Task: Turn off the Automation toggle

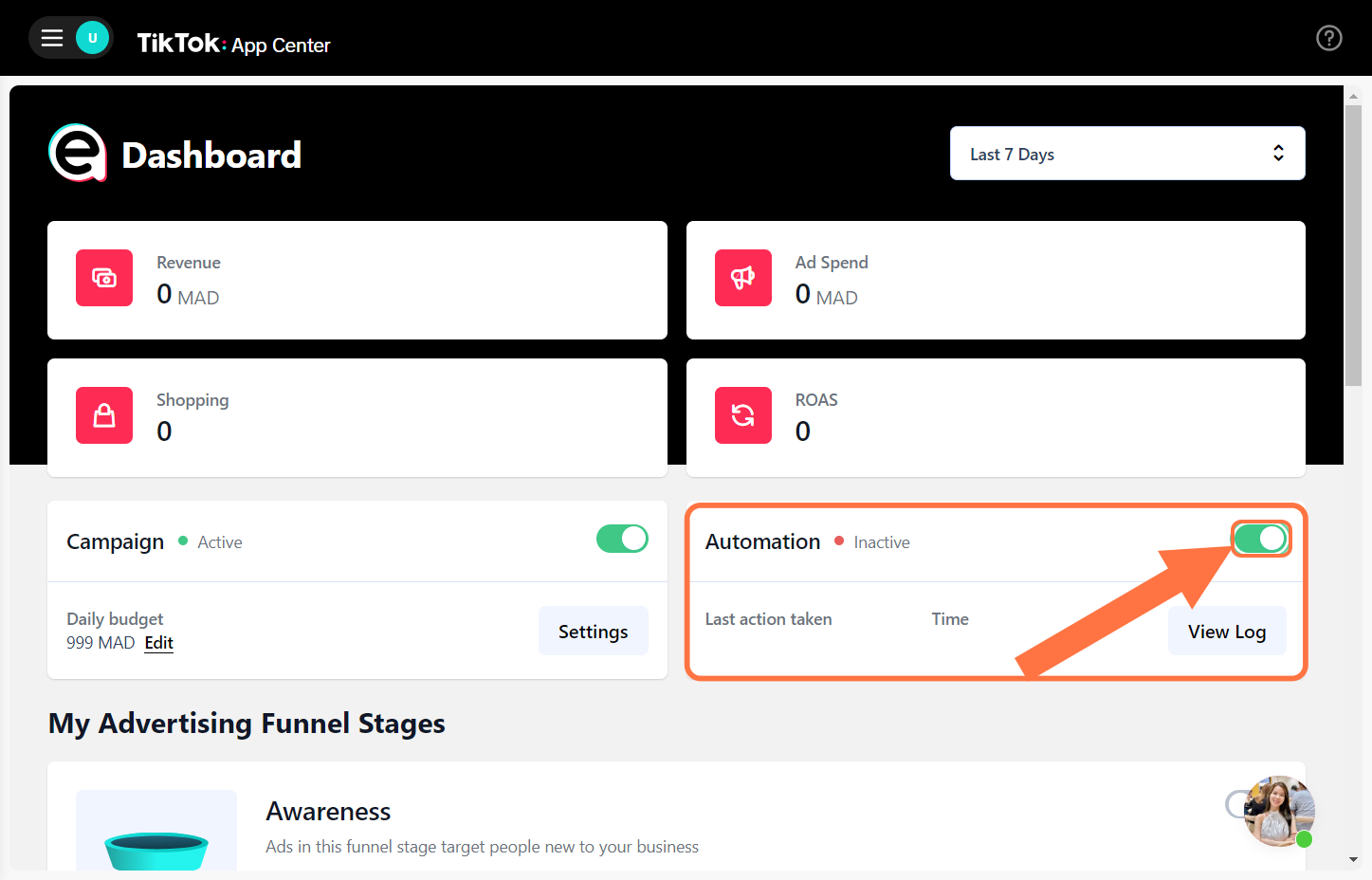Action: pos(1261,538)
